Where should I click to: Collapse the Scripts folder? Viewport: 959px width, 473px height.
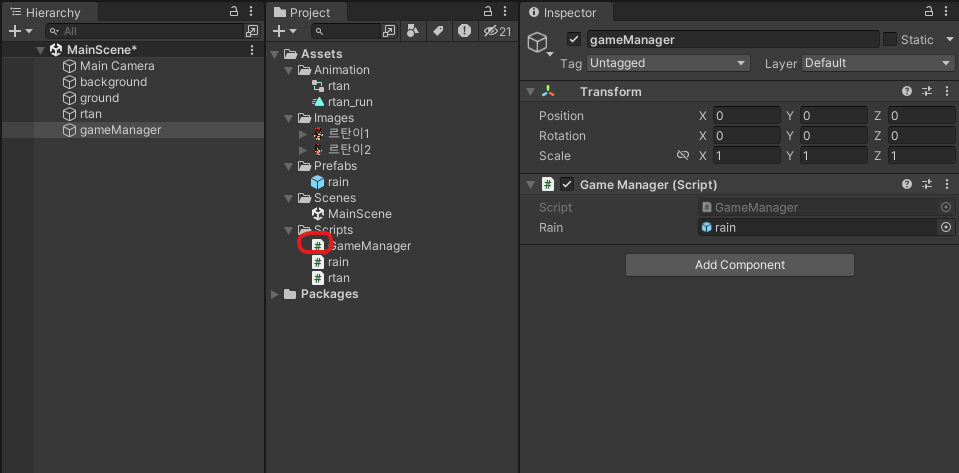(289, 230)
